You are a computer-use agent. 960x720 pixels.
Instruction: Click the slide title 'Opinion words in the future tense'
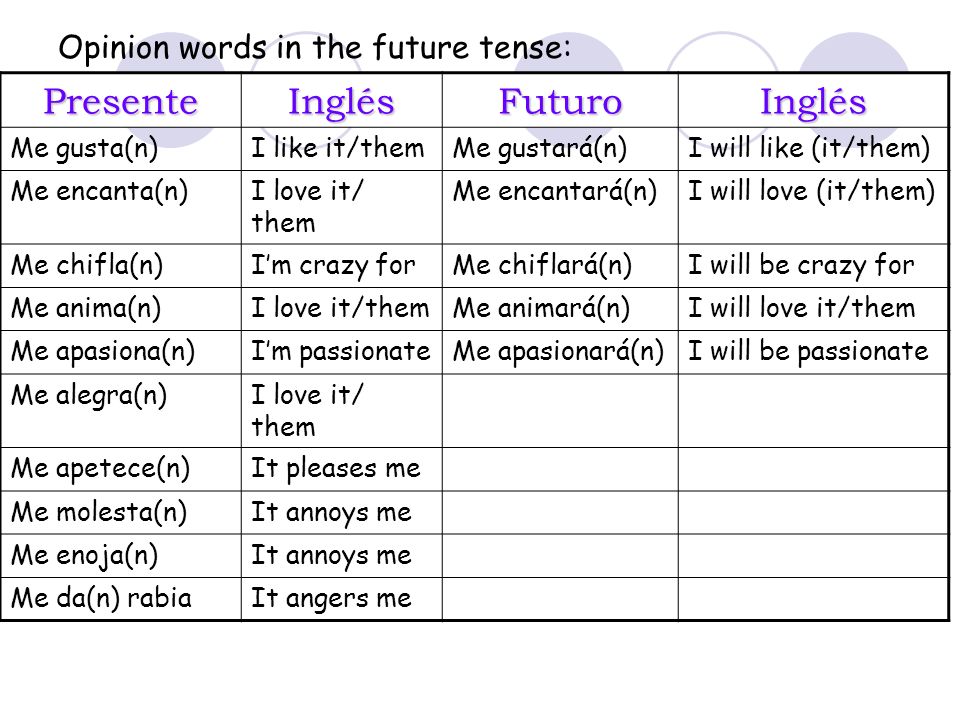315,47
